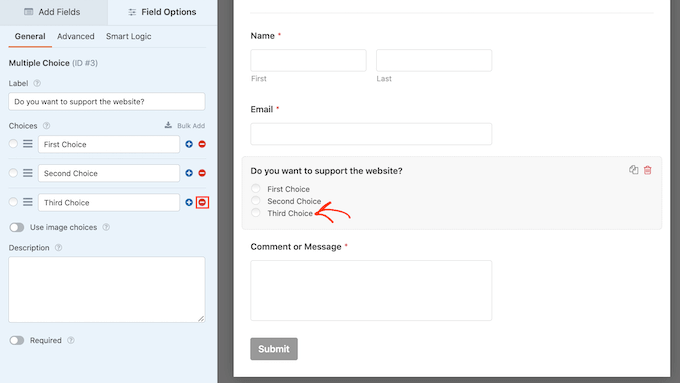Click the Submit button in preview
680x383 pixels.
click(274, 349)
